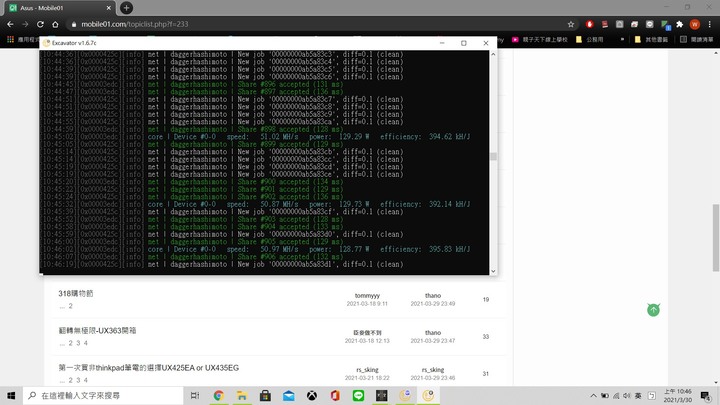This screenshot has width=720, height=405.
Task: Click the Excavator console scroll-down arrow
Action: (493, 271)
